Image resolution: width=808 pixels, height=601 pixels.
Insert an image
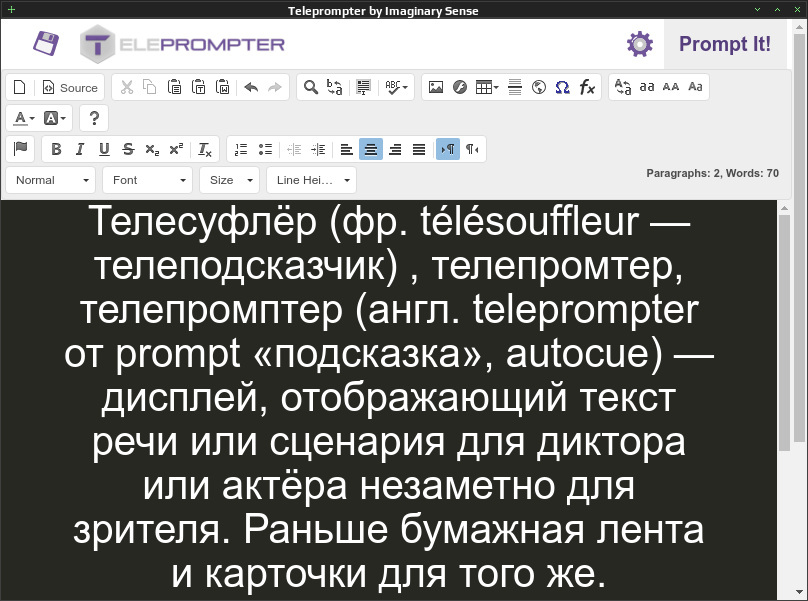pyautogui.click(x=436, y=87)
